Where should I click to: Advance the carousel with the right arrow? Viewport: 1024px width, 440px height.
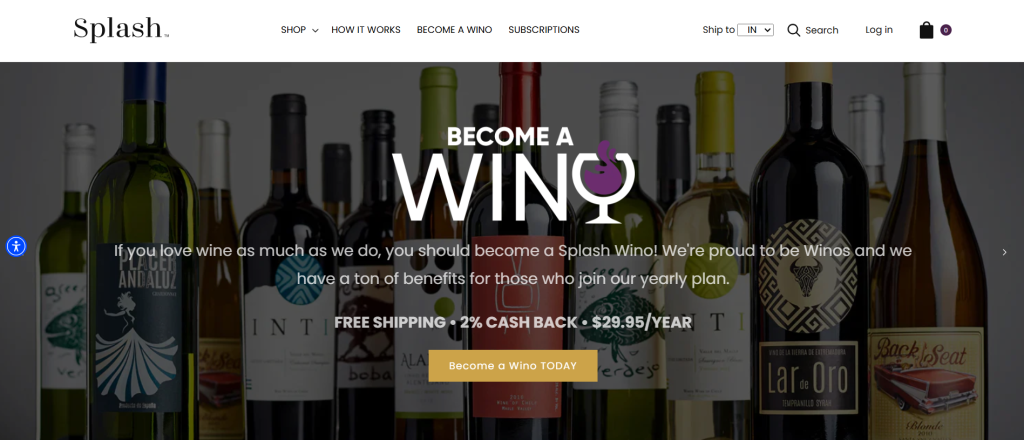(1004, 252)
